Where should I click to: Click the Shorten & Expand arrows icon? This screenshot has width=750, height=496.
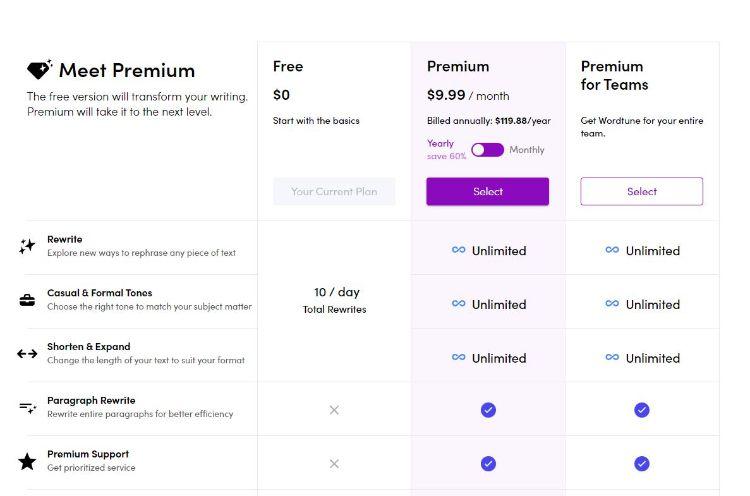pyautogui.click(x=27, y=354)
